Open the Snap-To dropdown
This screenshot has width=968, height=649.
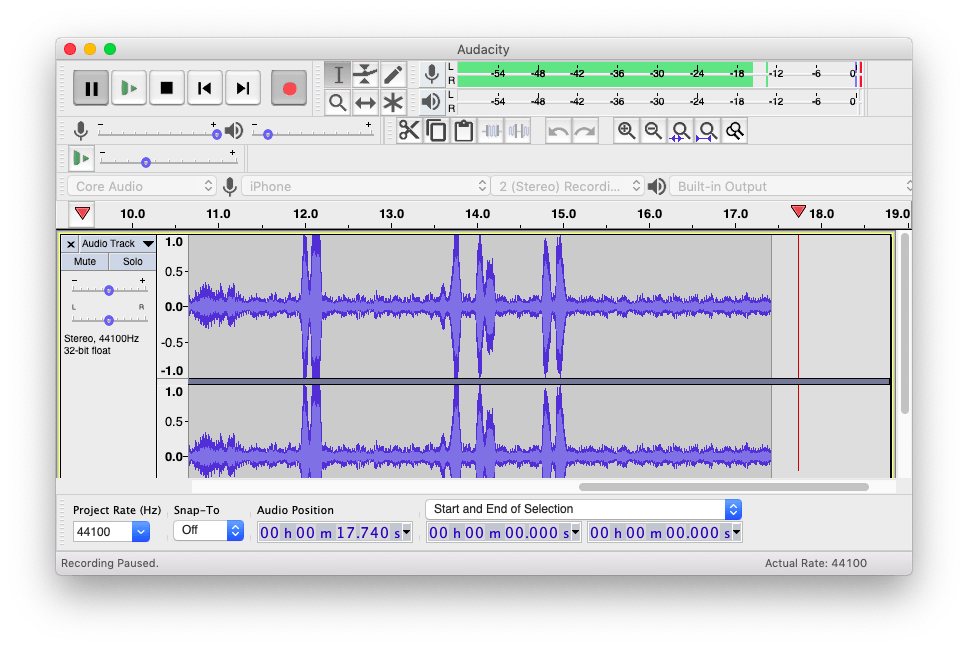(208, 531)
